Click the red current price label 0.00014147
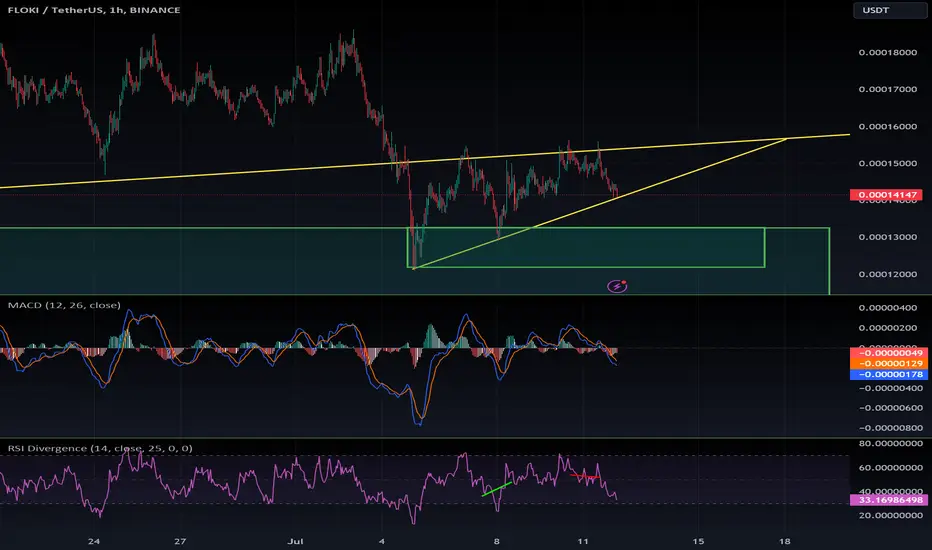This screenshot has width=932, height=550. click(886, 194)
